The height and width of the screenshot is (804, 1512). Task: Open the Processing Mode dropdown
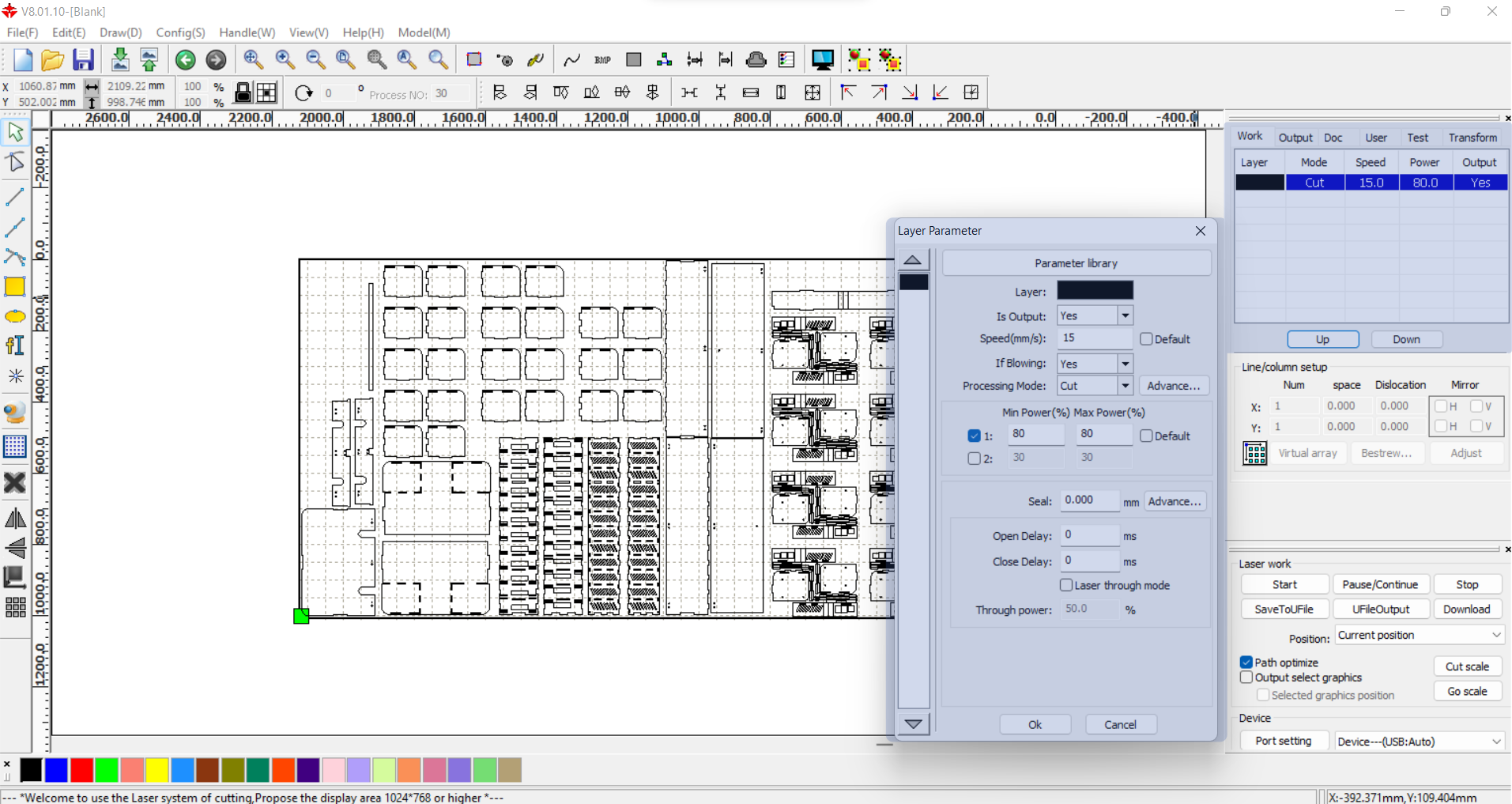[x=1125, y=386]
